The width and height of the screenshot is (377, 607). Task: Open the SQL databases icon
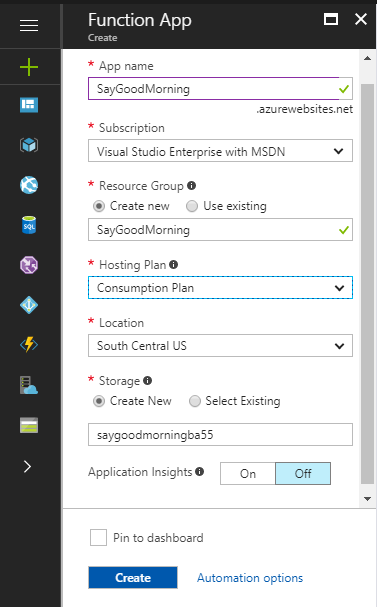(x=29, y=225)
